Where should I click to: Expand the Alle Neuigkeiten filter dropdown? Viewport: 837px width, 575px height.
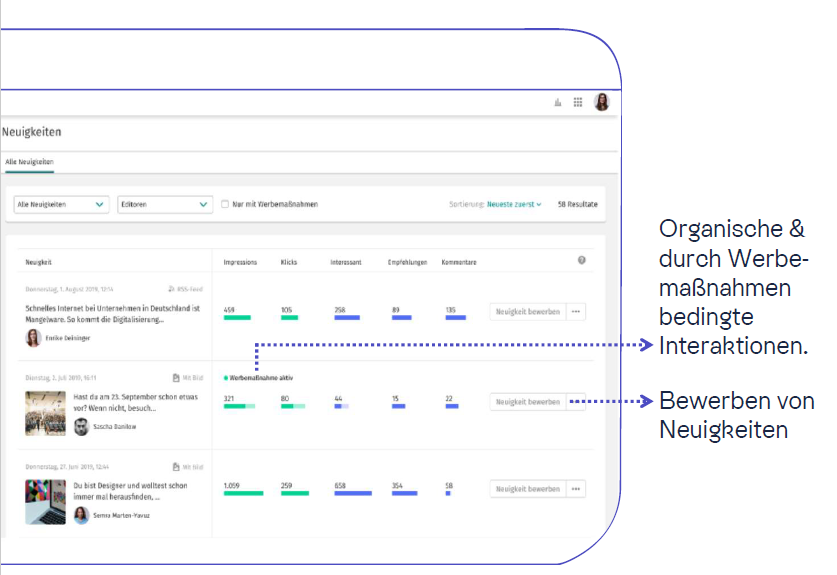pos(61,204)
